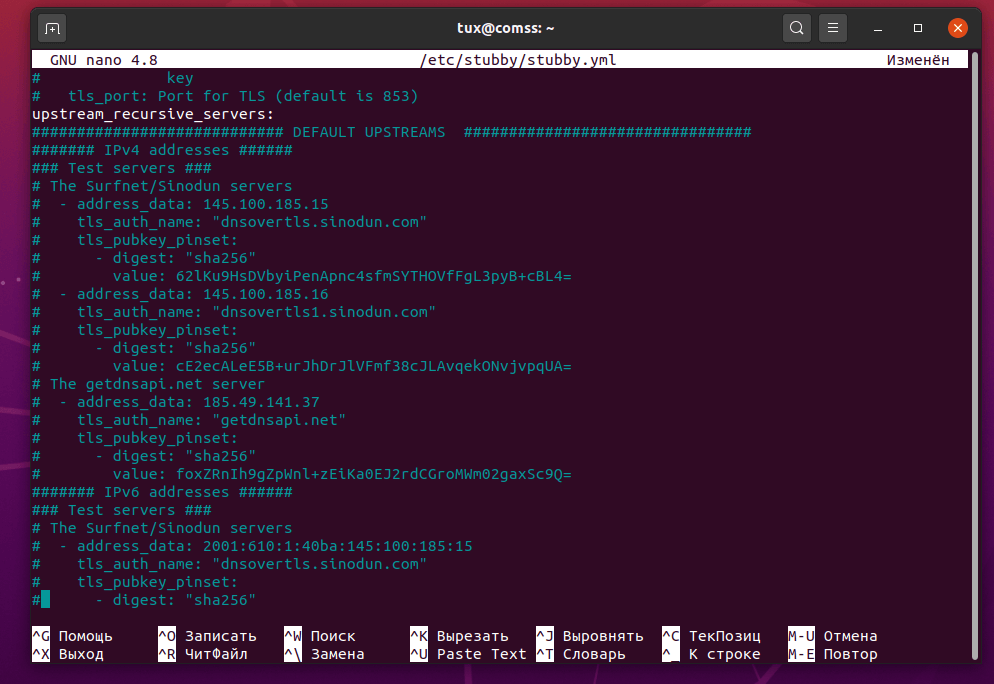Viewport: 994px width, 684px height.
Task: Click the upstream_recursive_servers: line
Action: pyautogui.click(x=153, y=114)
